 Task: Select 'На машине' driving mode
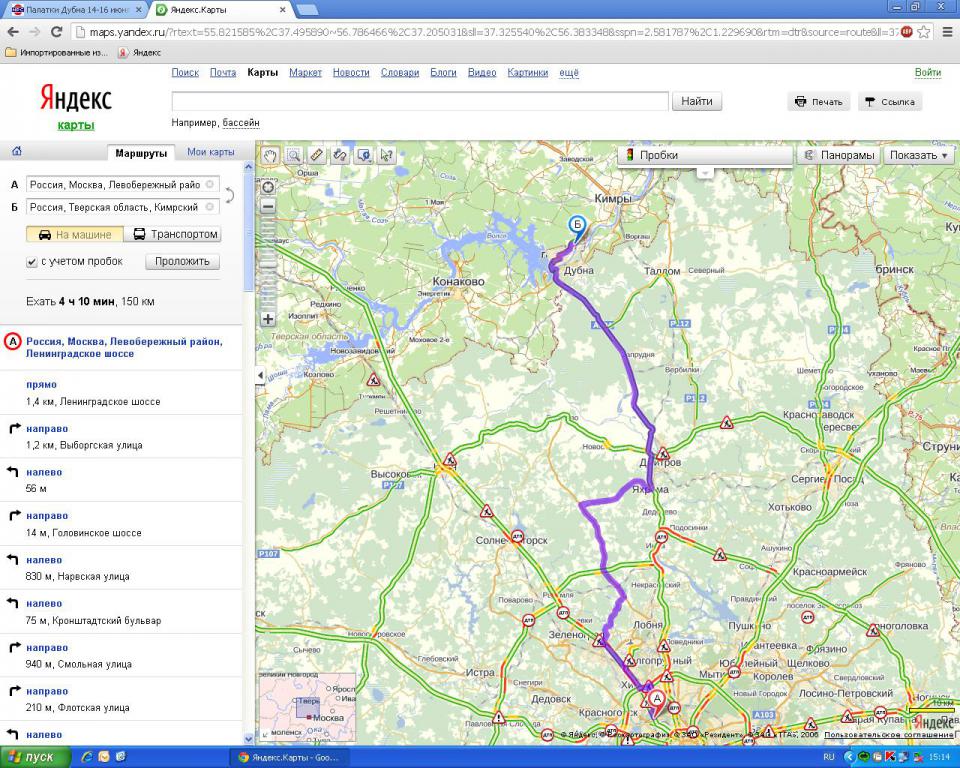pos(75,235)
